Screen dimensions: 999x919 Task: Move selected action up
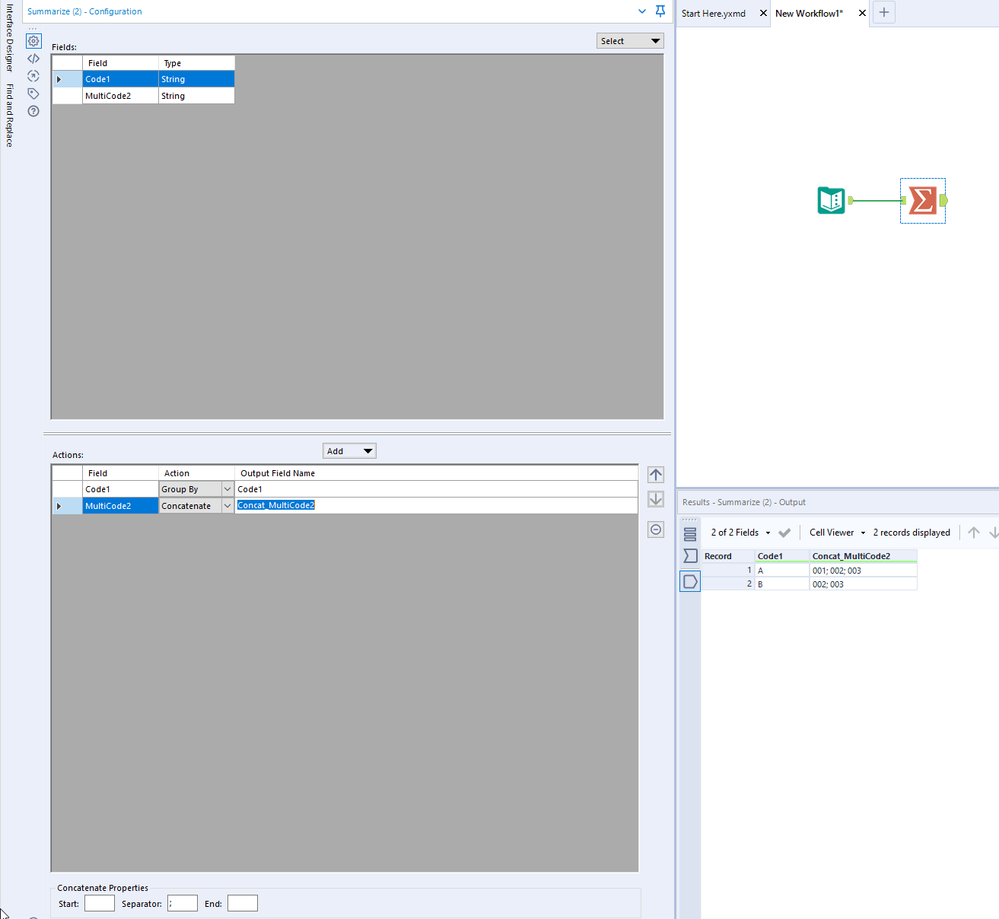coord(656,475)
